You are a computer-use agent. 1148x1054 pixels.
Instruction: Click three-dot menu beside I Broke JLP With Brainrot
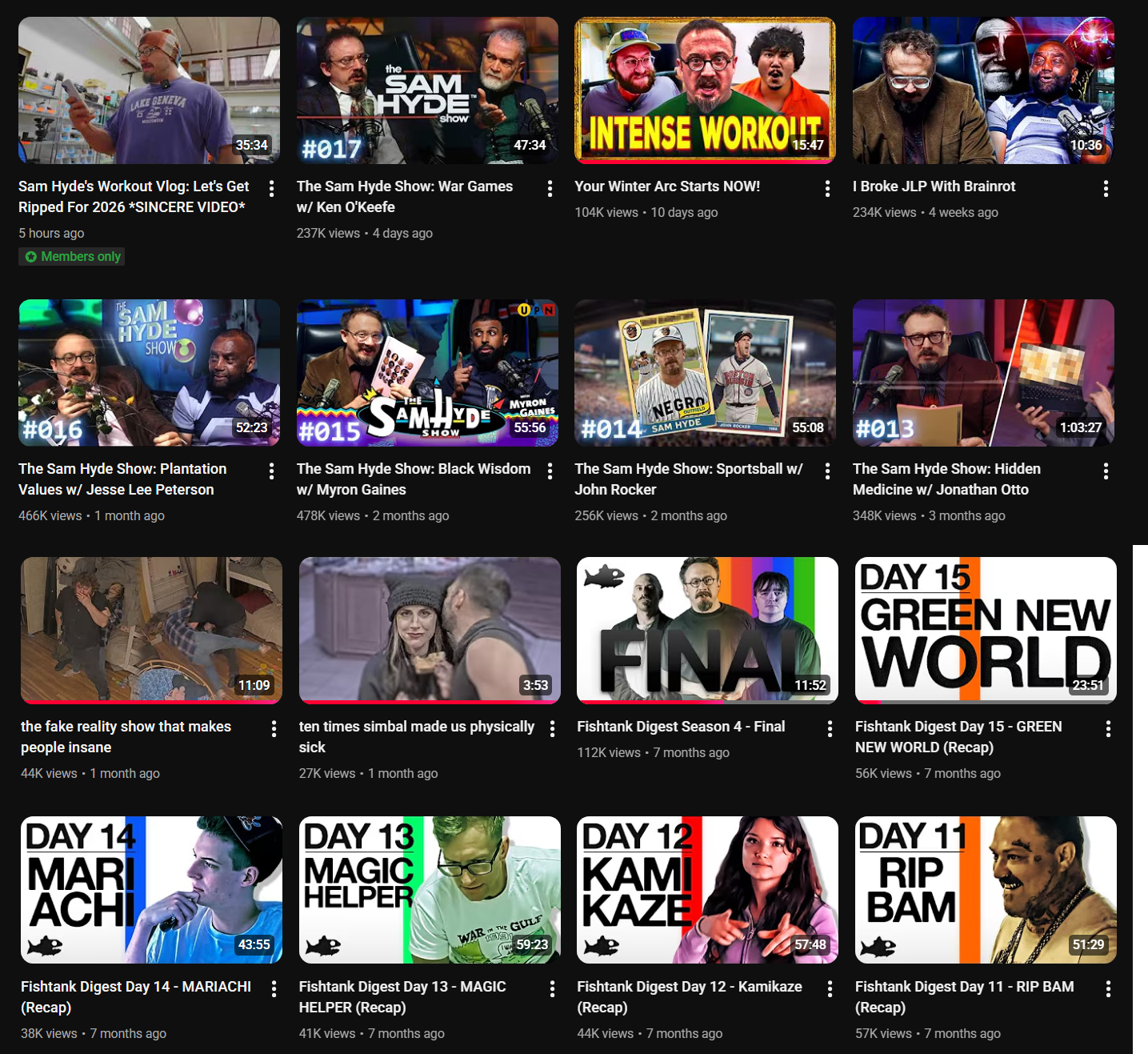(x=1106, y=188)
